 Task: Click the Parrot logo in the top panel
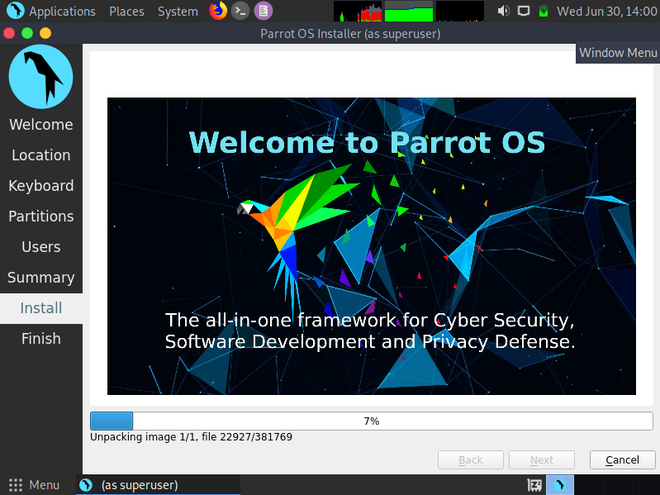point(16,11)
